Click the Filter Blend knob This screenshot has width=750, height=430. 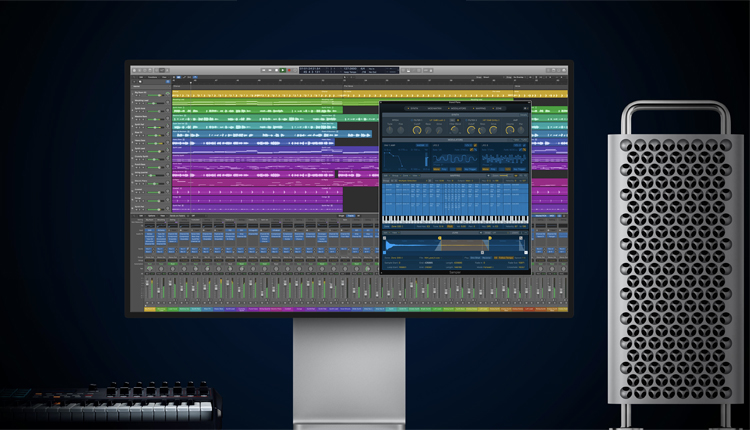(x=454, y=130)
